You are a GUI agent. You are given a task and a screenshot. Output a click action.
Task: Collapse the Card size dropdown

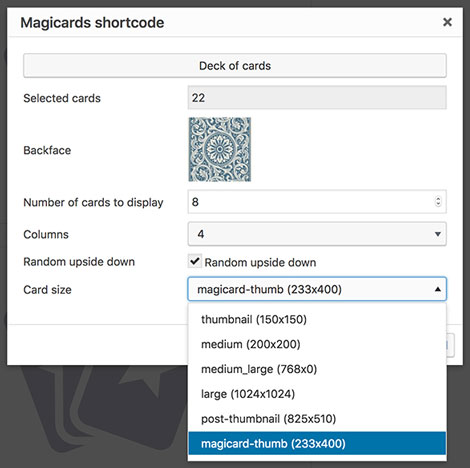coord(317,289)
